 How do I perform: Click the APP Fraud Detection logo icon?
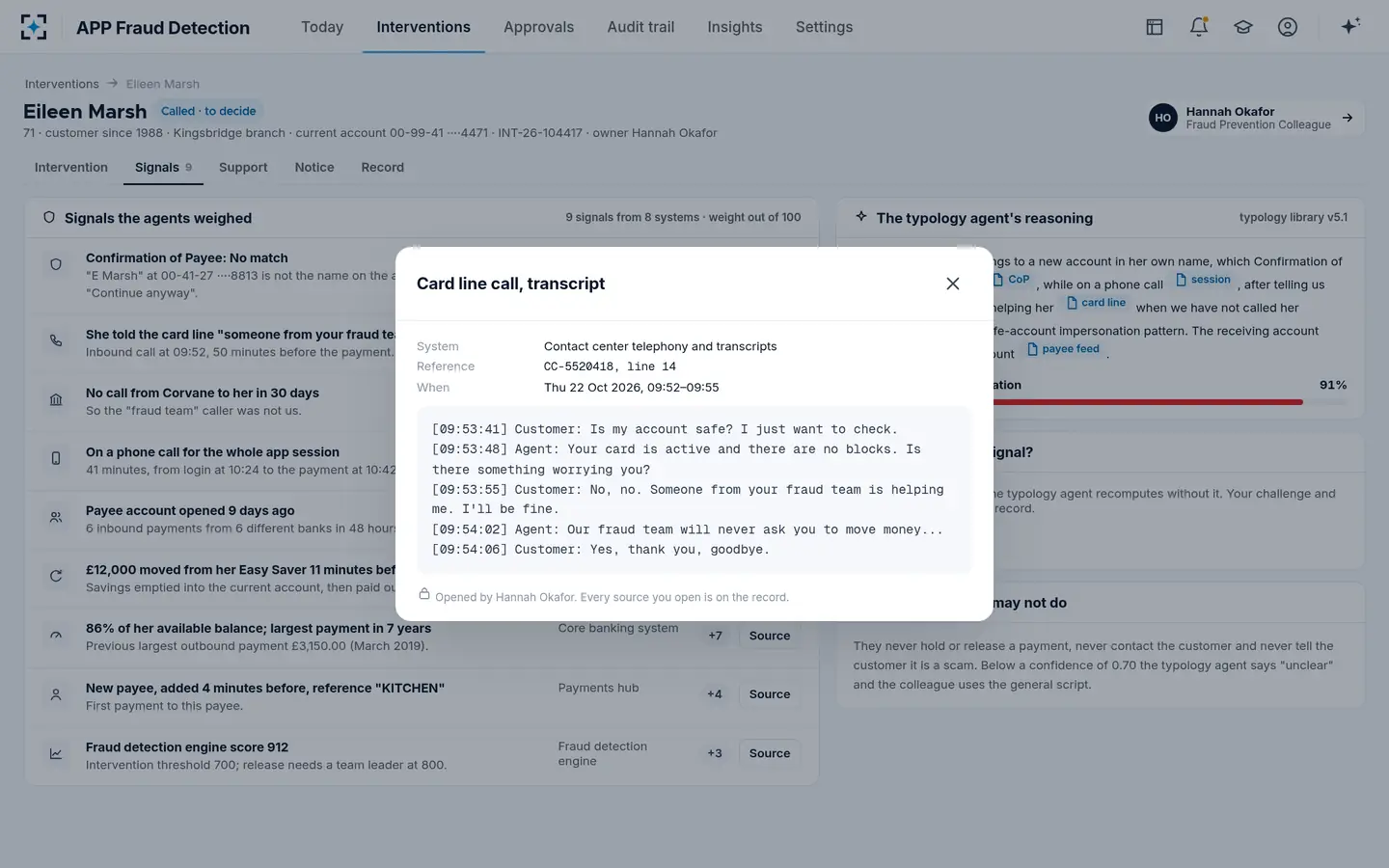[34, 27]
